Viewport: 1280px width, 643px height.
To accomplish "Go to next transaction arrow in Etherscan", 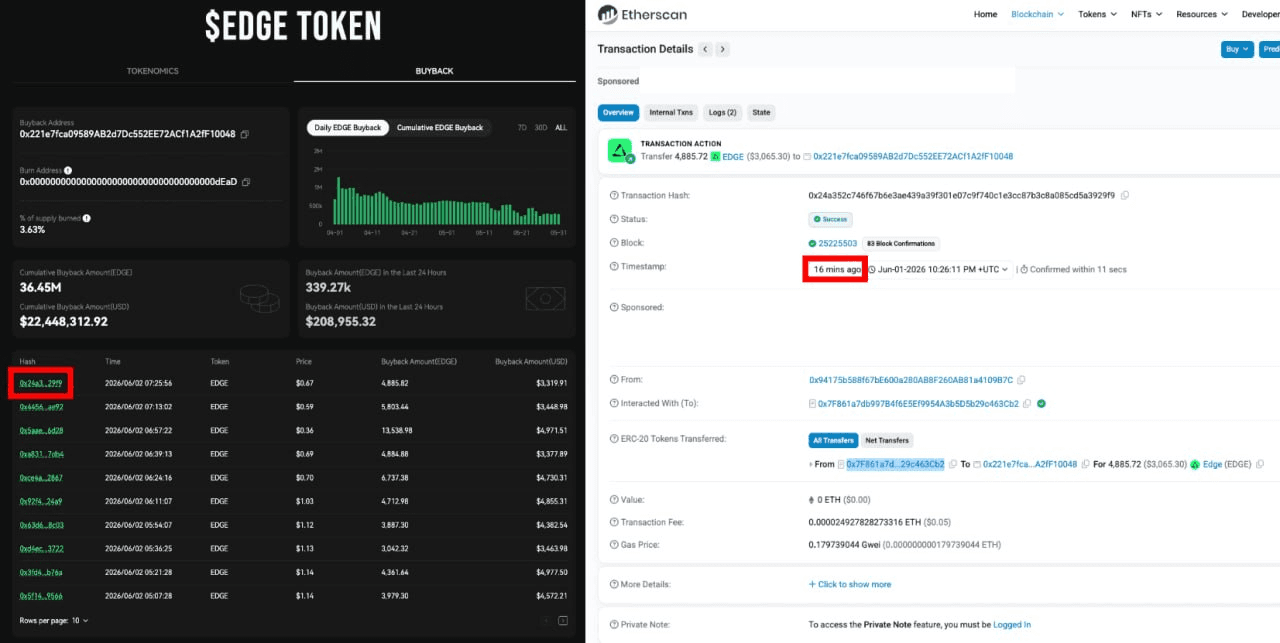I will coord(723,49).
